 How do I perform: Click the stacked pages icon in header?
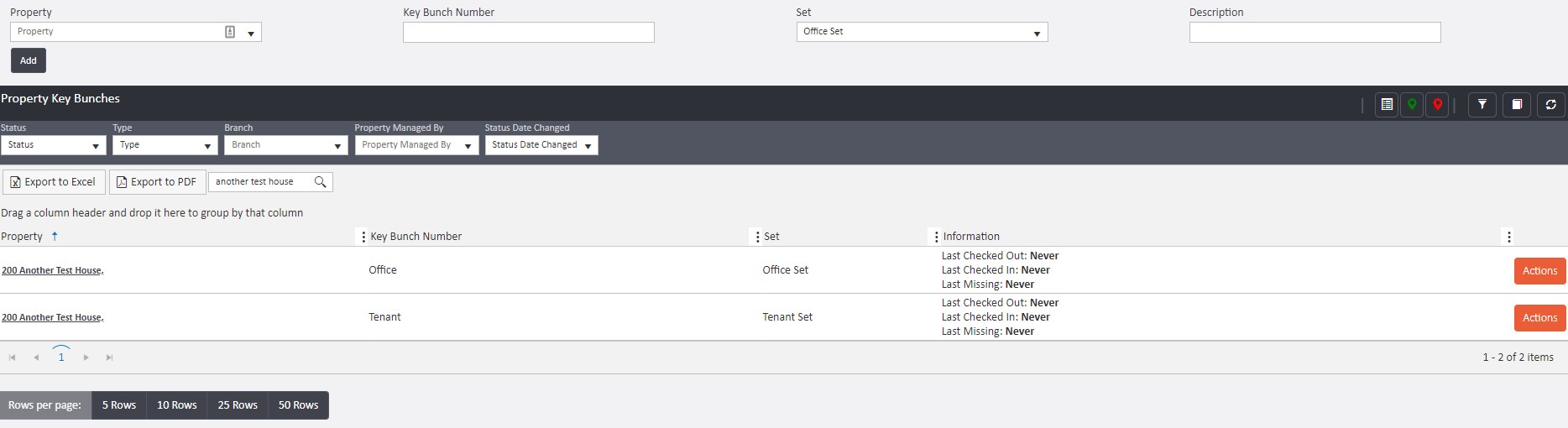click(1517, 105)
